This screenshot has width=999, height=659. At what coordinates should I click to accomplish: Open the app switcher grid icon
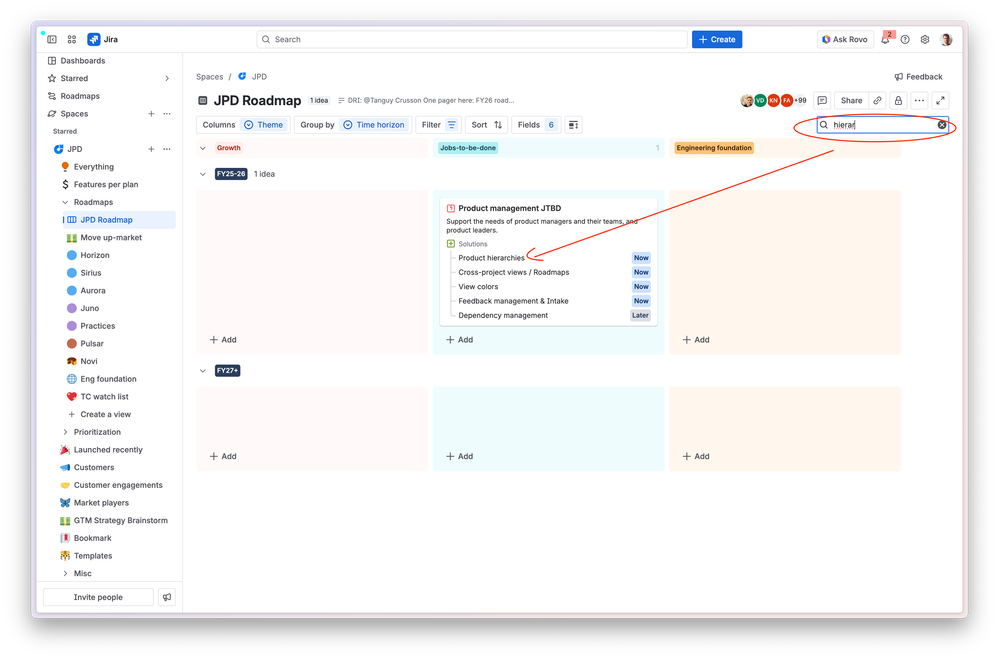72,40
